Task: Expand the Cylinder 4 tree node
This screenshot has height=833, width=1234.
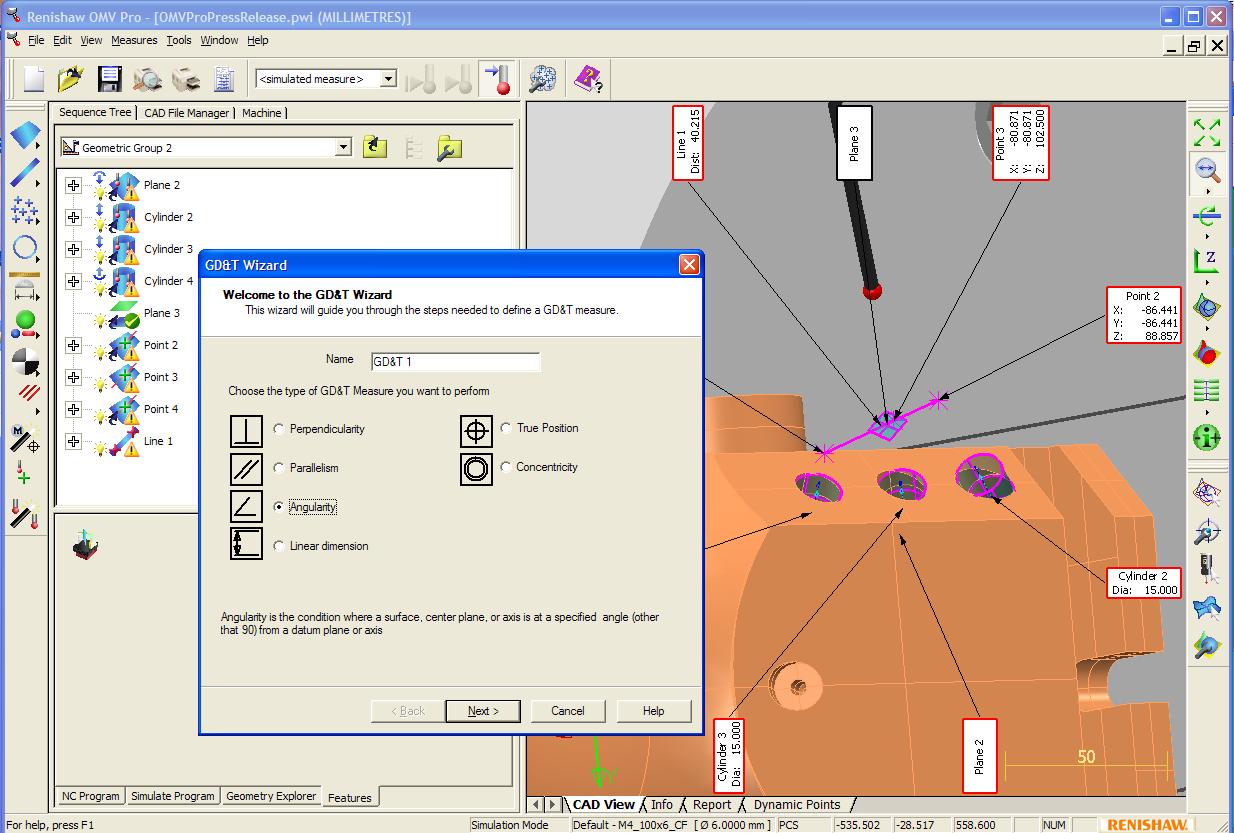Action: [x=73, y=281]
